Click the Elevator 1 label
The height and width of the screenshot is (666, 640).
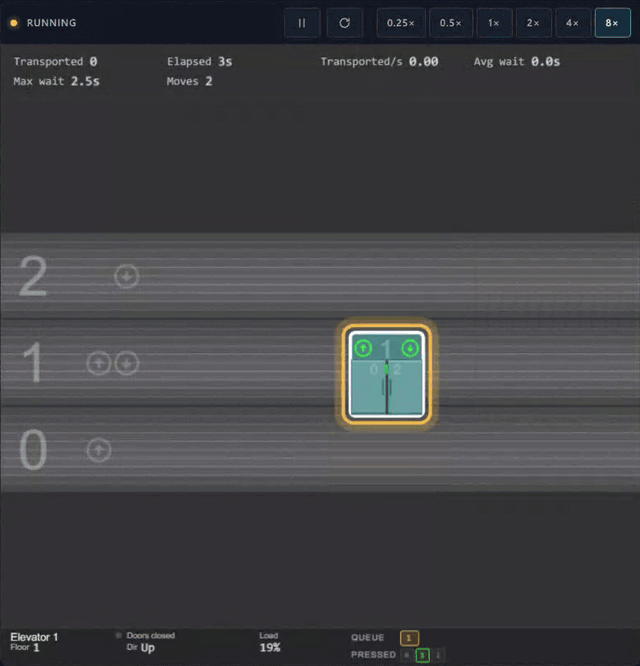[x=34, y=637]
